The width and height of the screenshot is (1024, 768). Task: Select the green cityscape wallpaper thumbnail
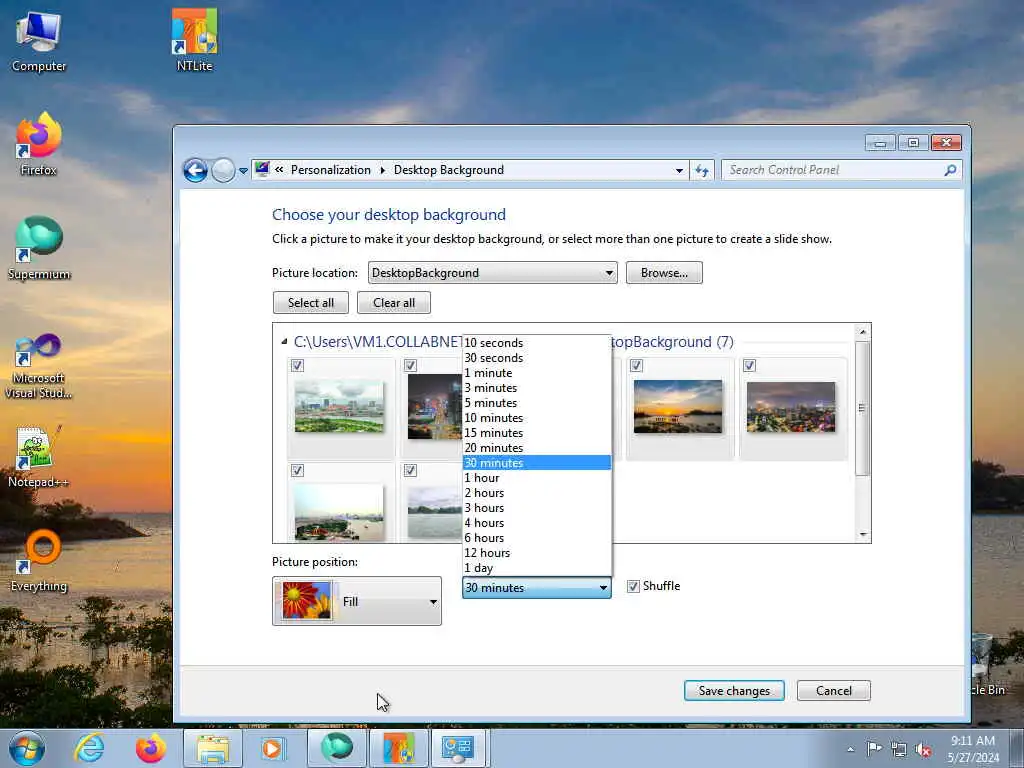pos(339,406)
